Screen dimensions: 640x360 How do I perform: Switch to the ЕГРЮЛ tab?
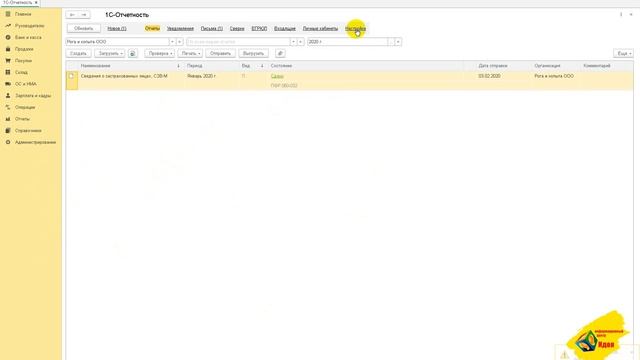[x=259, y=29]
